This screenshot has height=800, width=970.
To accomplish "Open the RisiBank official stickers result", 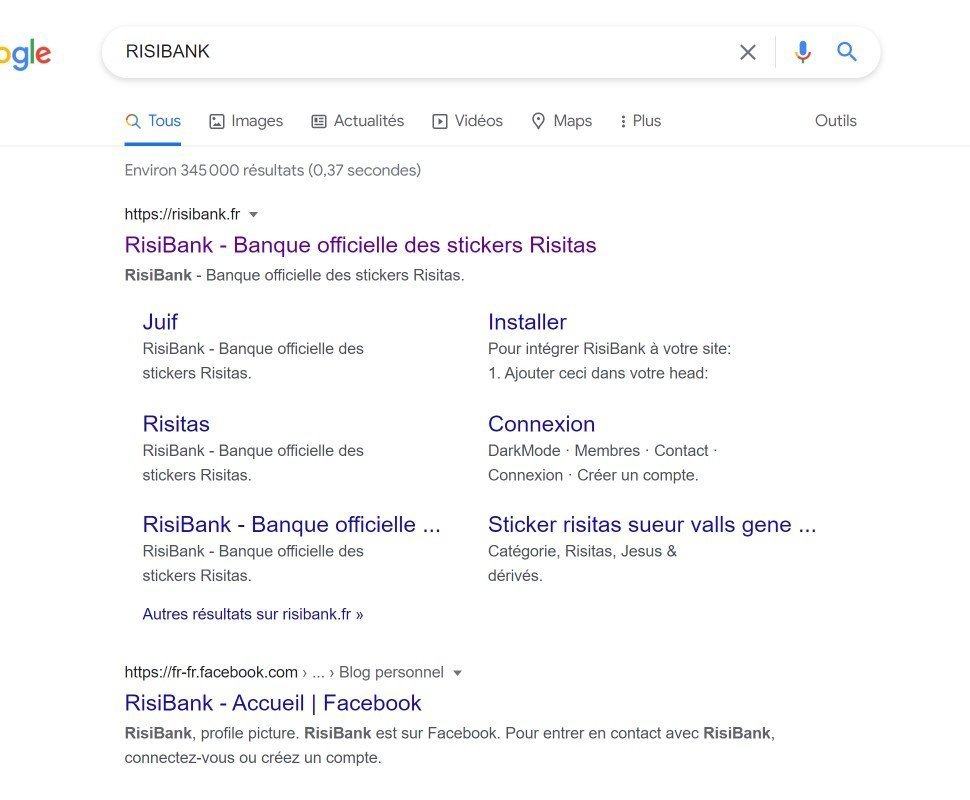I will coord(360,245).
